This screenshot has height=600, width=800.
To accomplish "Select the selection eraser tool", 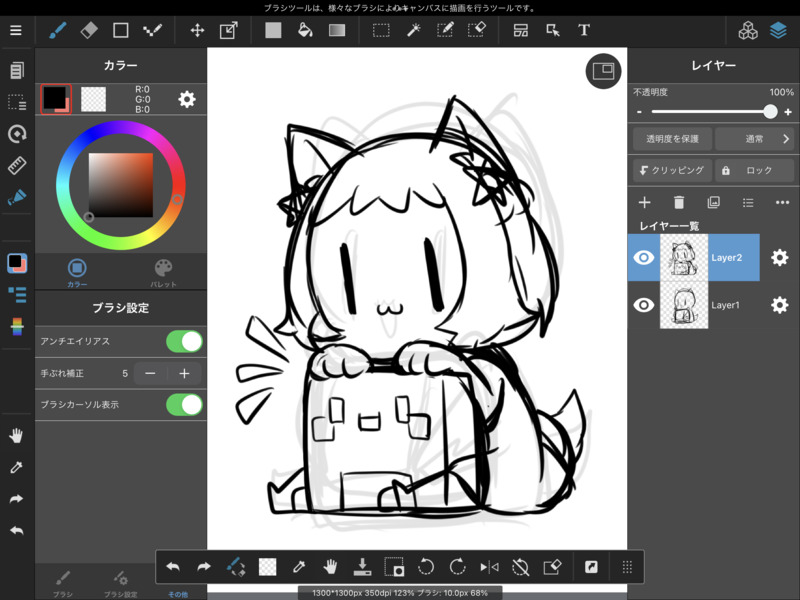I will pyautogui.click(x=477, y=31).
